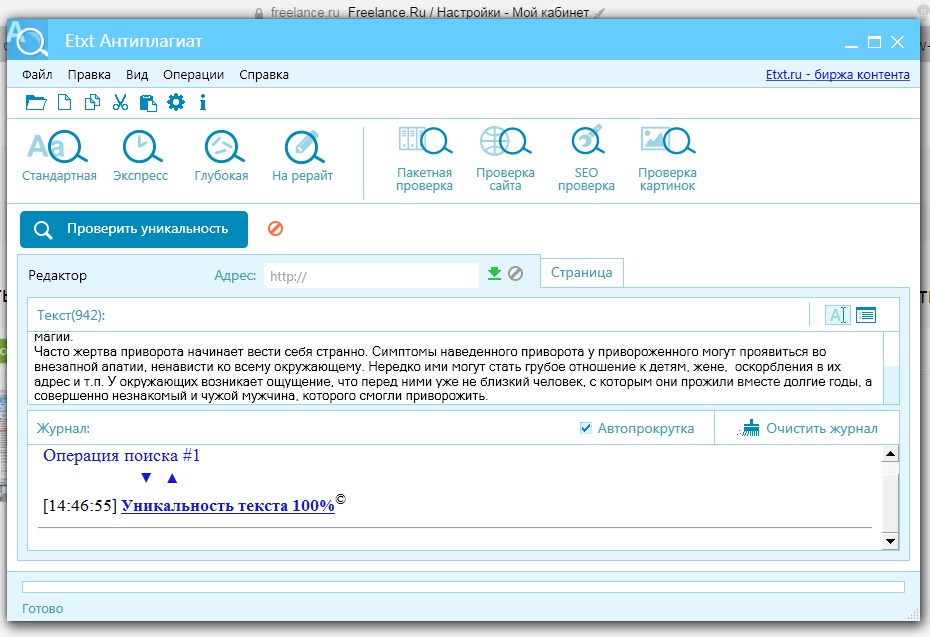Image resolution: width=930 pixels, height=637 pixels.
Task: Click journal scrollbar up arrow
Action: 890,454
